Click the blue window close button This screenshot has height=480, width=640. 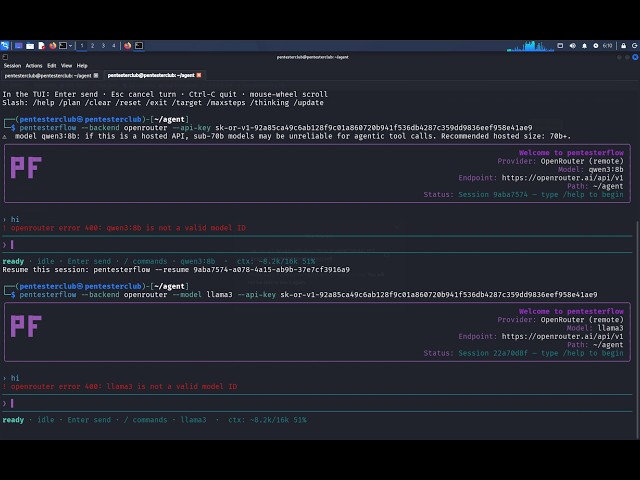pos(635,58)
